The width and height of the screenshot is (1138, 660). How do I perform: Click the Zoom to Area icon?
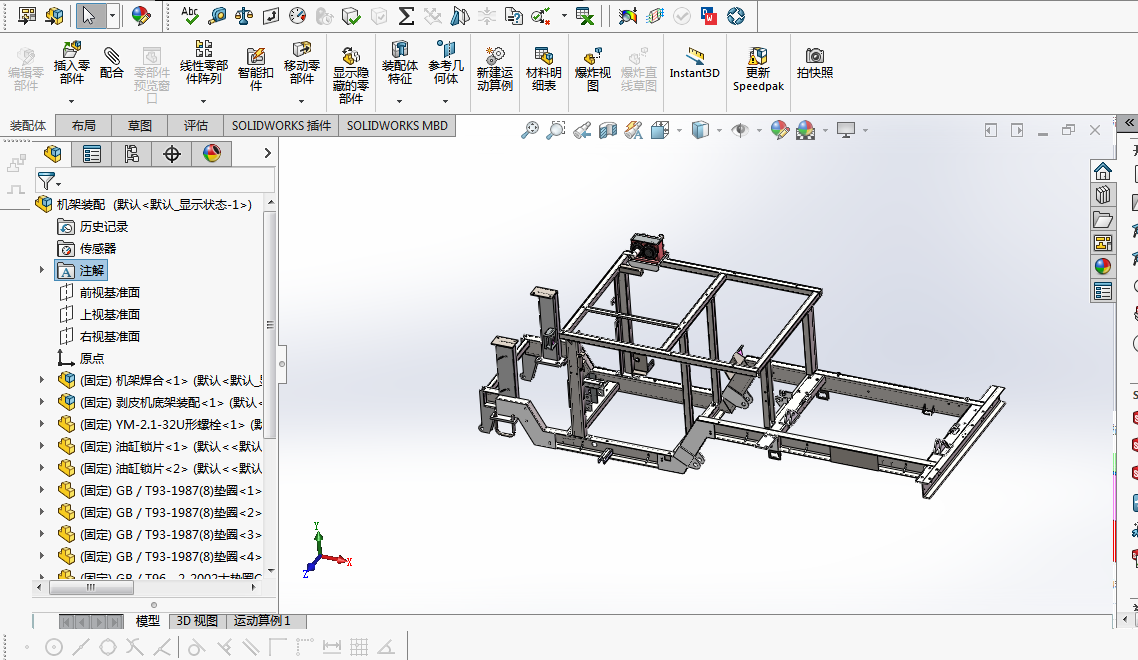point(556,130)
